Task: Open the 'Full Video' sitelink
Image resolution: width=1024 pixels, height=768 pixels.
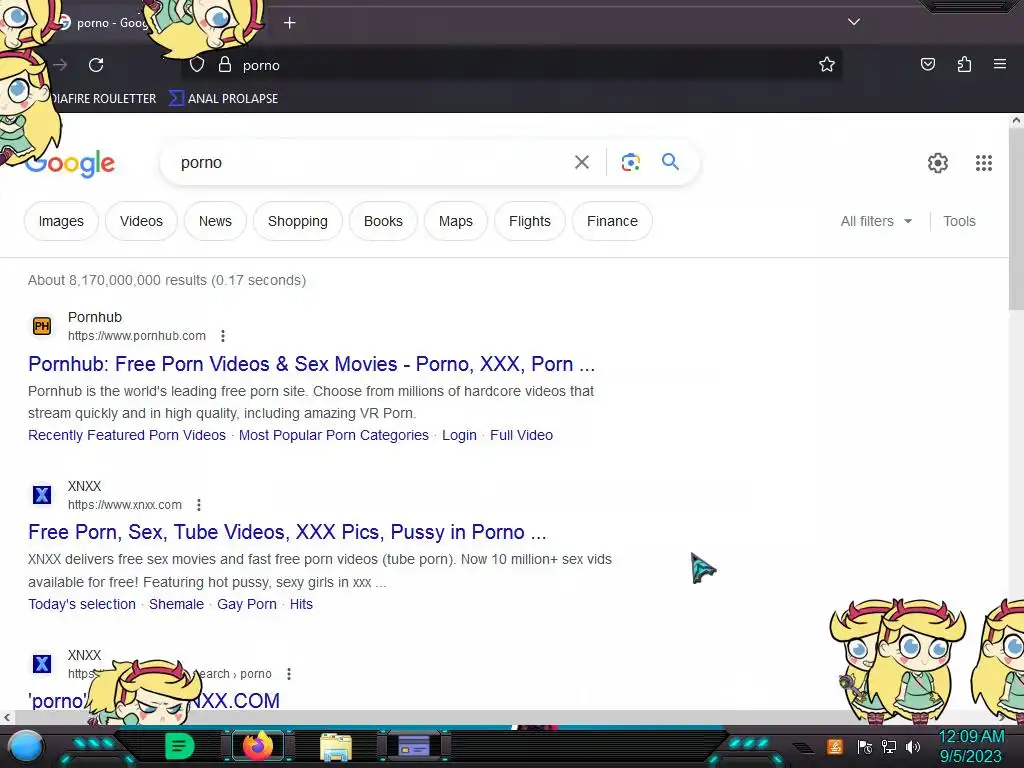Action: [x=521, y=435]
